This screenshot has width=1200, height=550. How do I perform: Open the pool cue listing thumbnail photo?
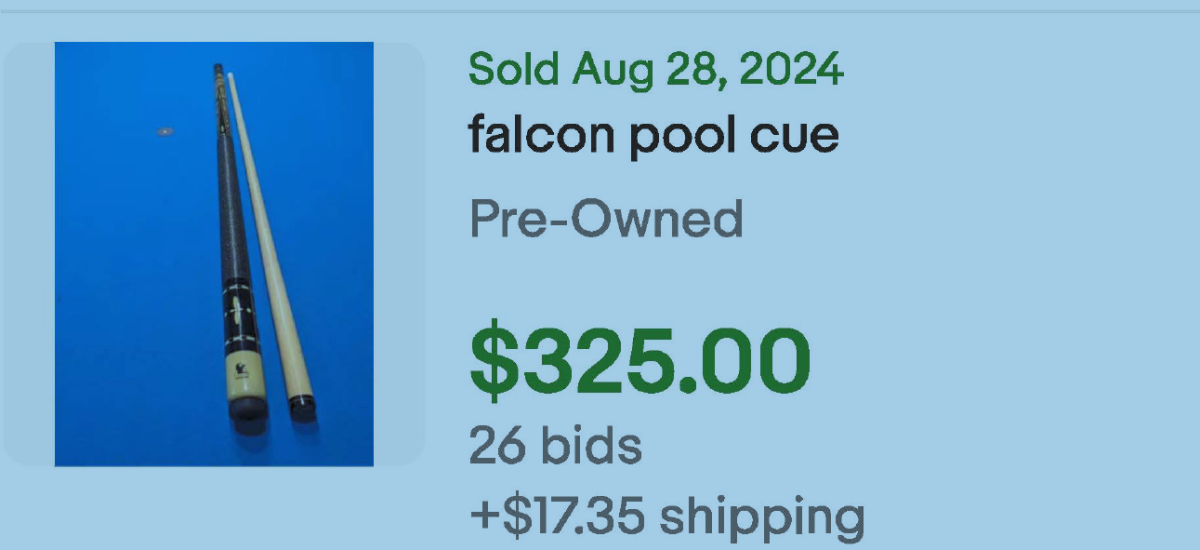214,254
